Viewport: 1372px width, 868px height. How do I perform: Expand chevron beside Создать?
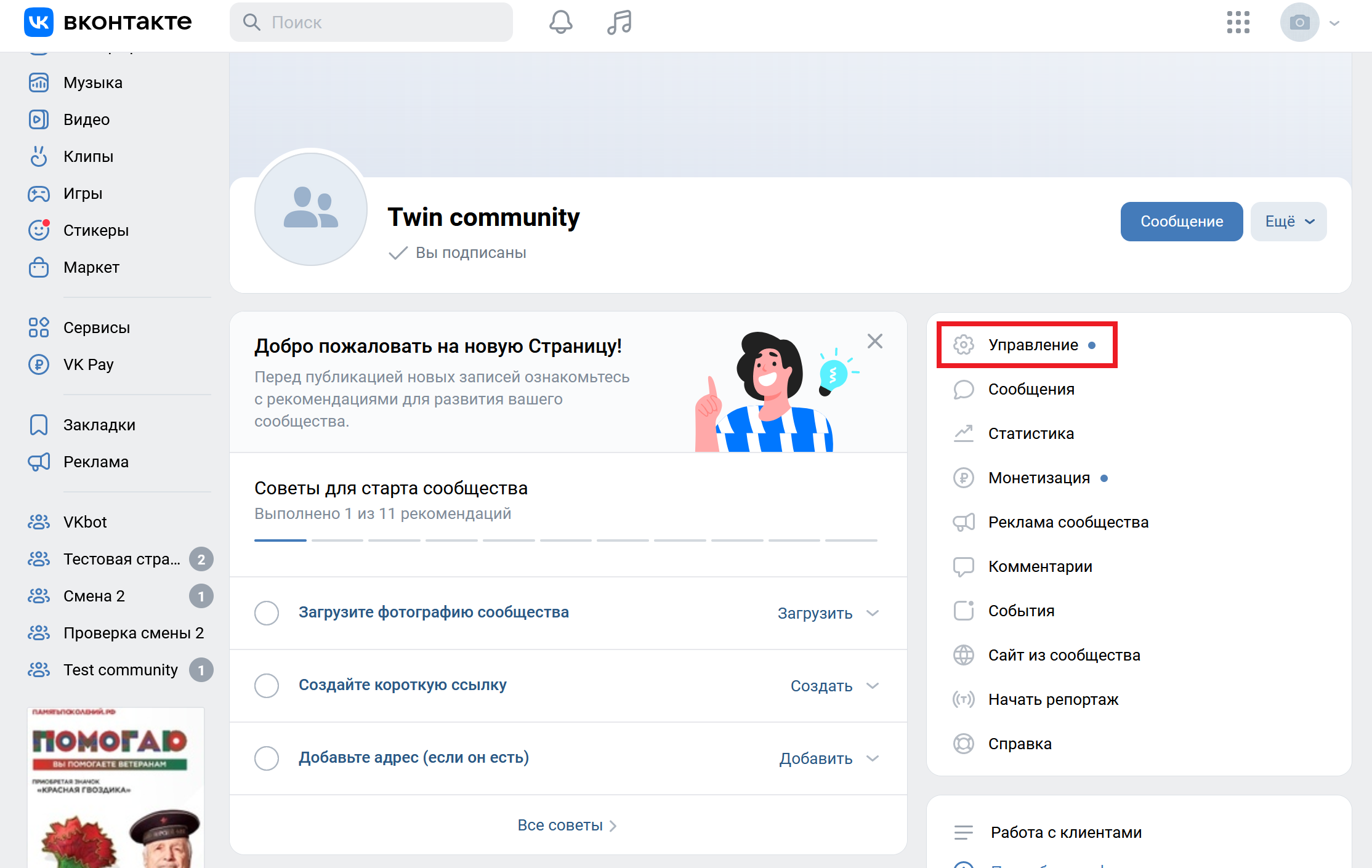[873, 686]
